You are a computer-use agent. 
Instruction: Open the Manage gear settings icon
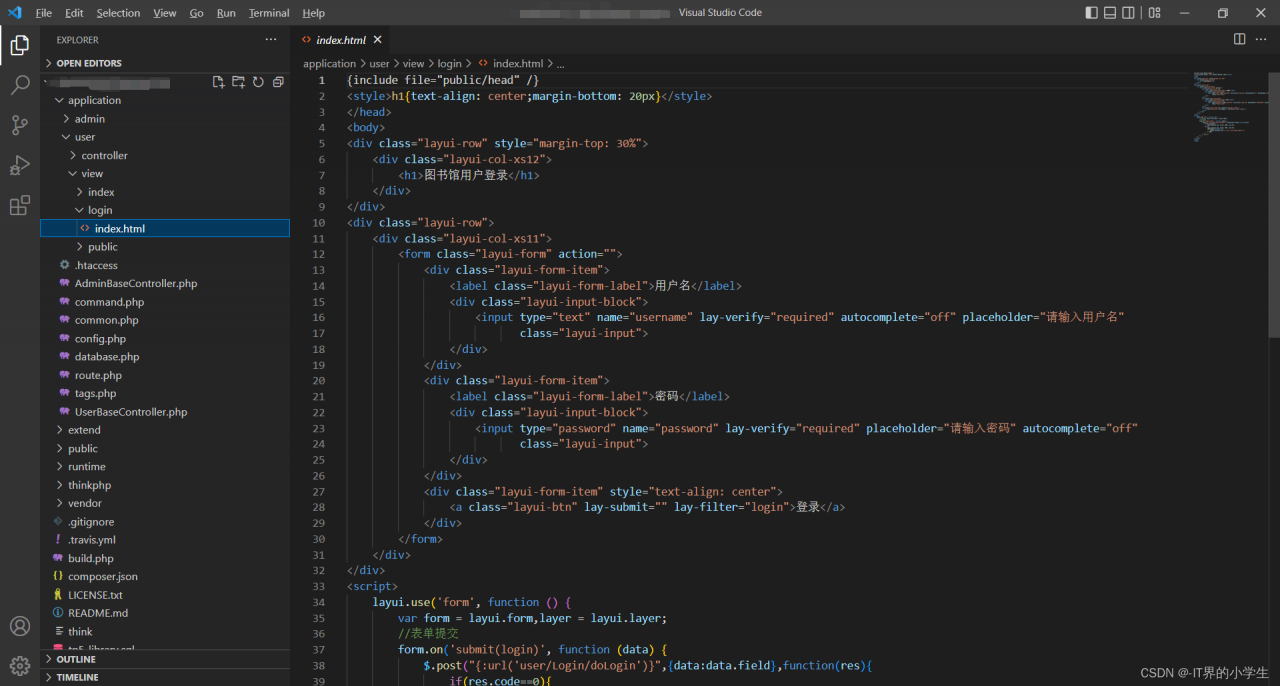[20, 665]
